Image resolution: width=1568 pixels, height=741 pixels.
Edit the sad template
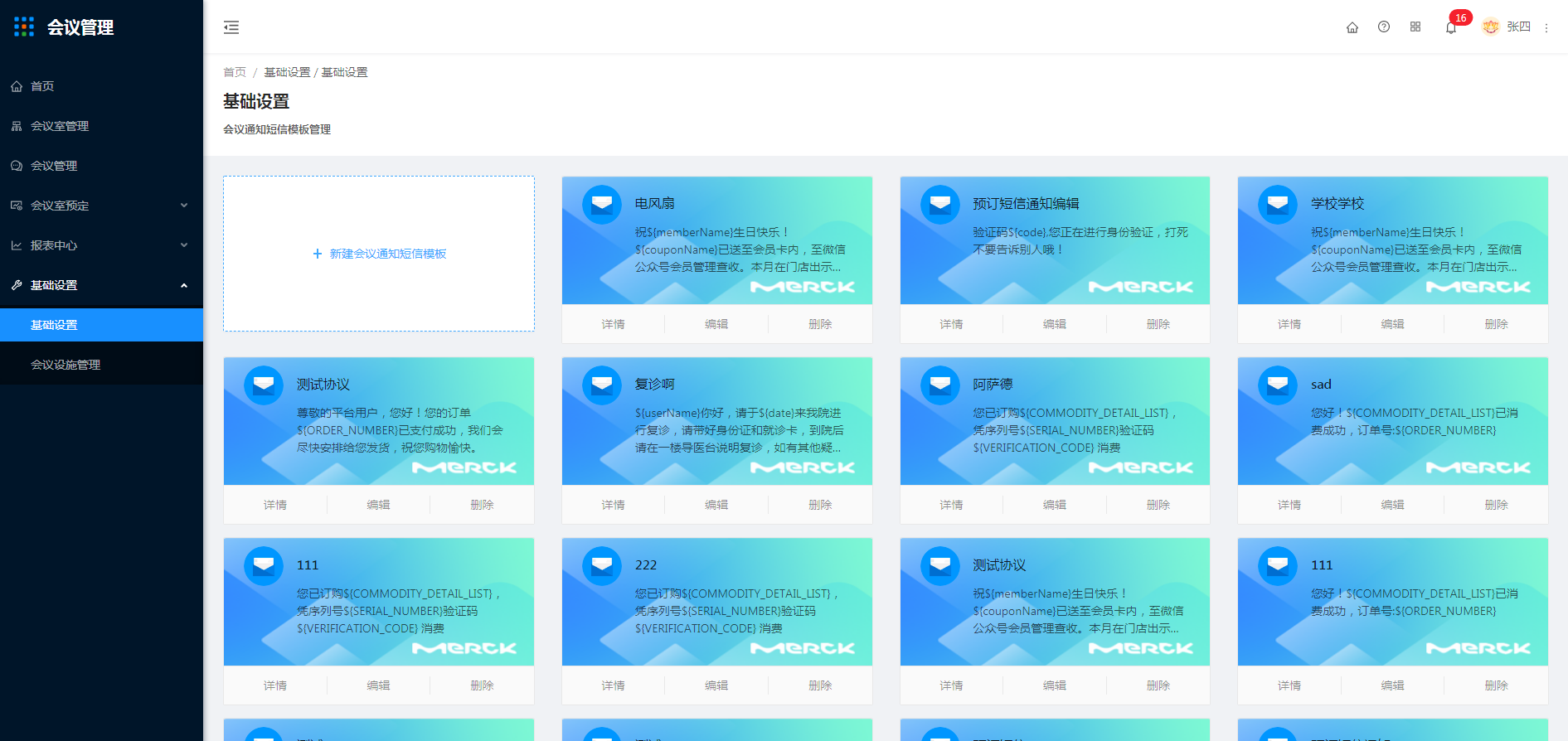1393,505
